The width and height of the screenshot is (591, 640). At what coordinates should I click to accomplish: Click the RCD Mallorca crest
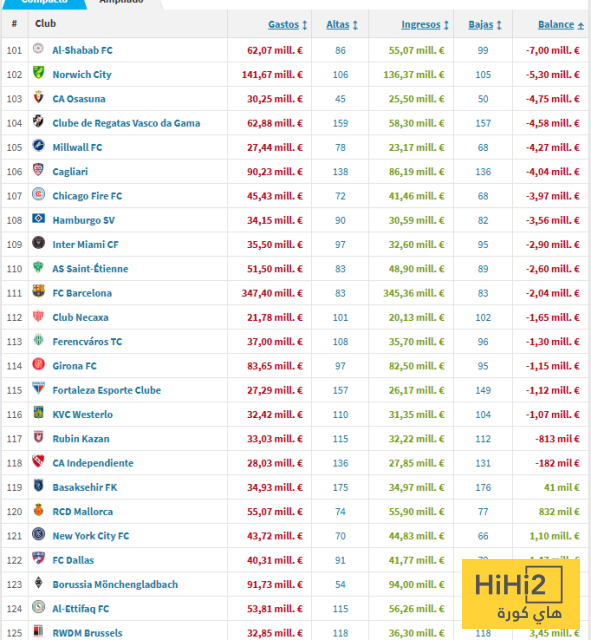pyautogui.click(x=38, y=510)
